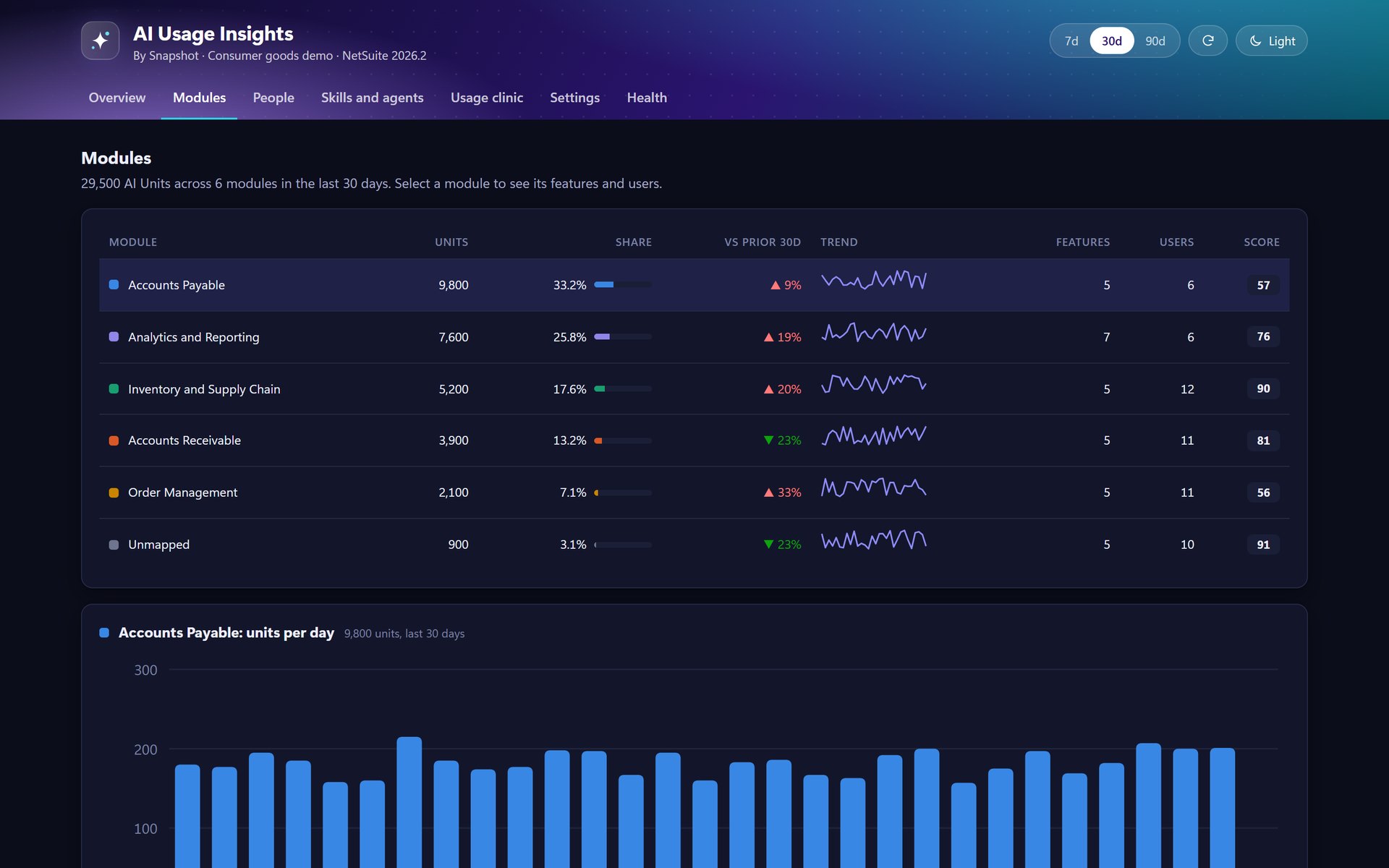Click the SCORE column header
1389x868 pixels.
pos(1262,242)
